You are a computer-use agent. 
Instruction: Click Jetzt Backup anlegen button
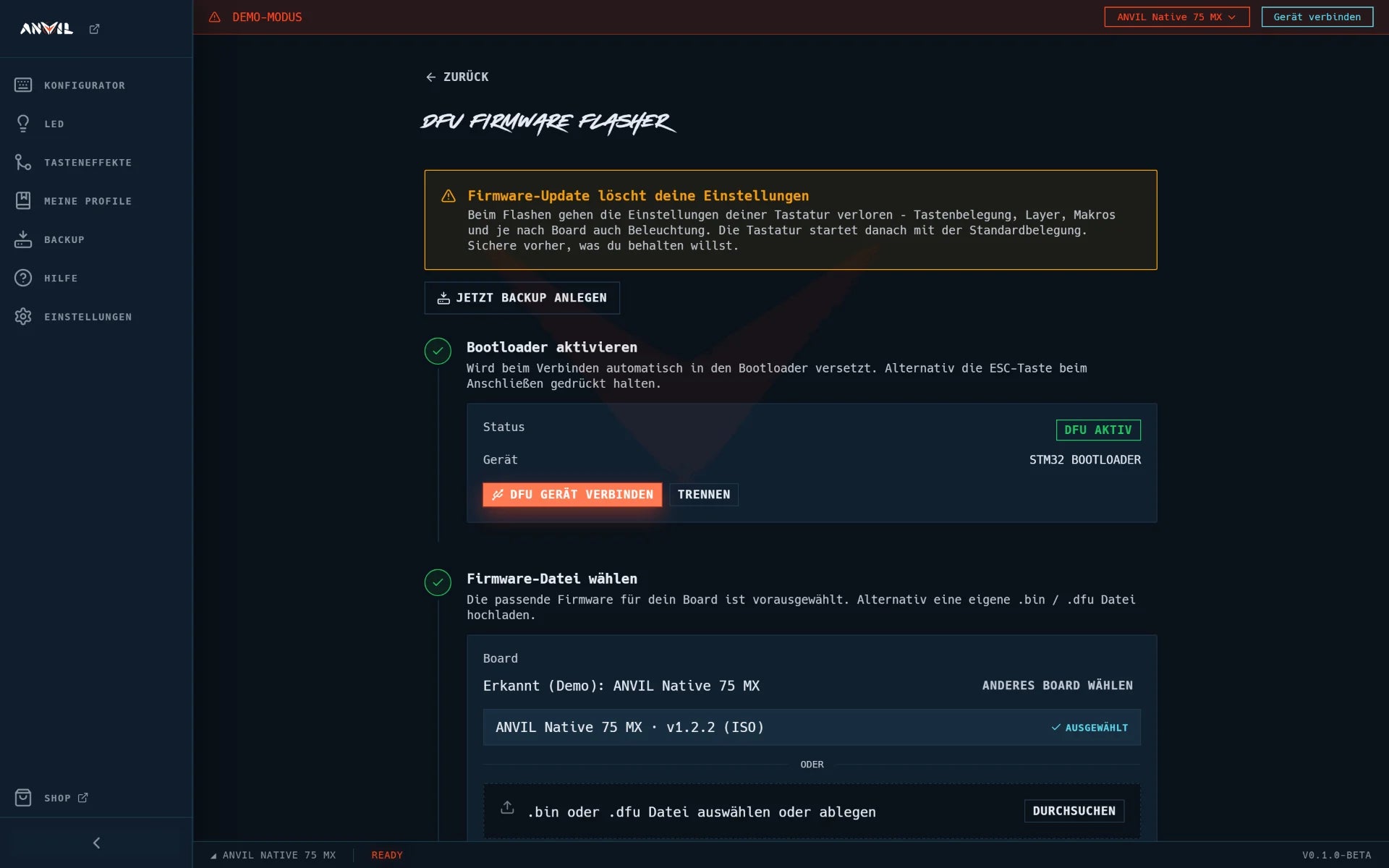coord(522,298)
